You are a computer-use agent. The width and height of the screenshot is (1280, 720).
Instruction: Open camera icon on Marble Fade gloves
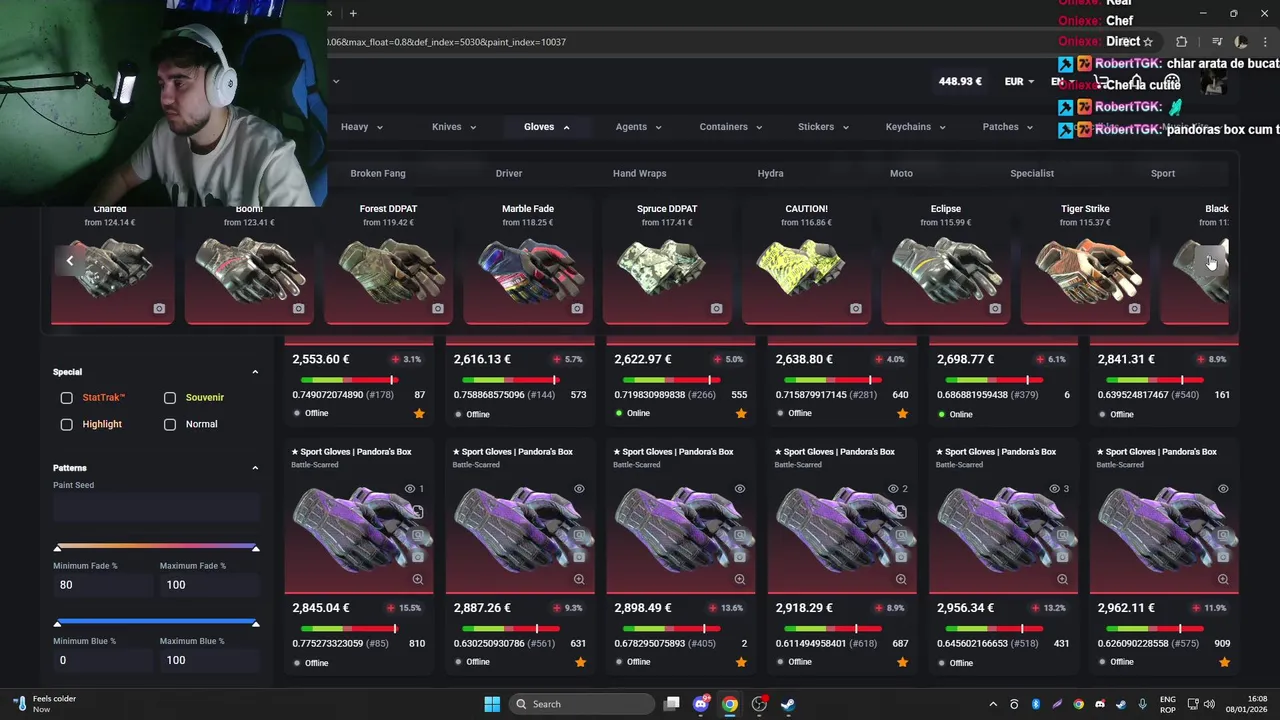[x=577, y=309]
